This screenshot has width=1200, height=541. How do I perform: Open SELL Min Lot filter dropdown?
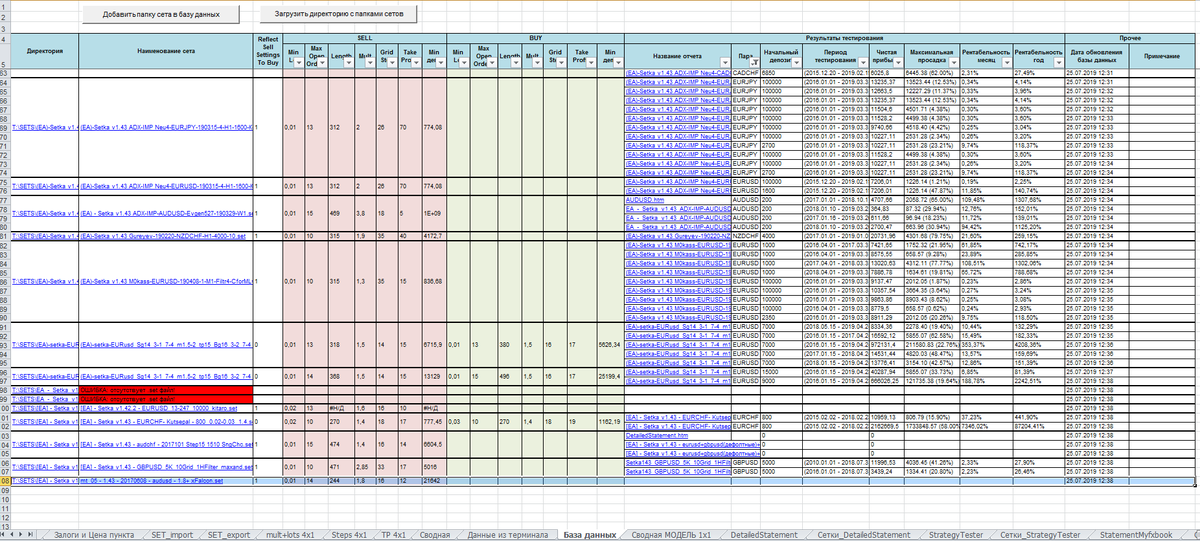298,62
